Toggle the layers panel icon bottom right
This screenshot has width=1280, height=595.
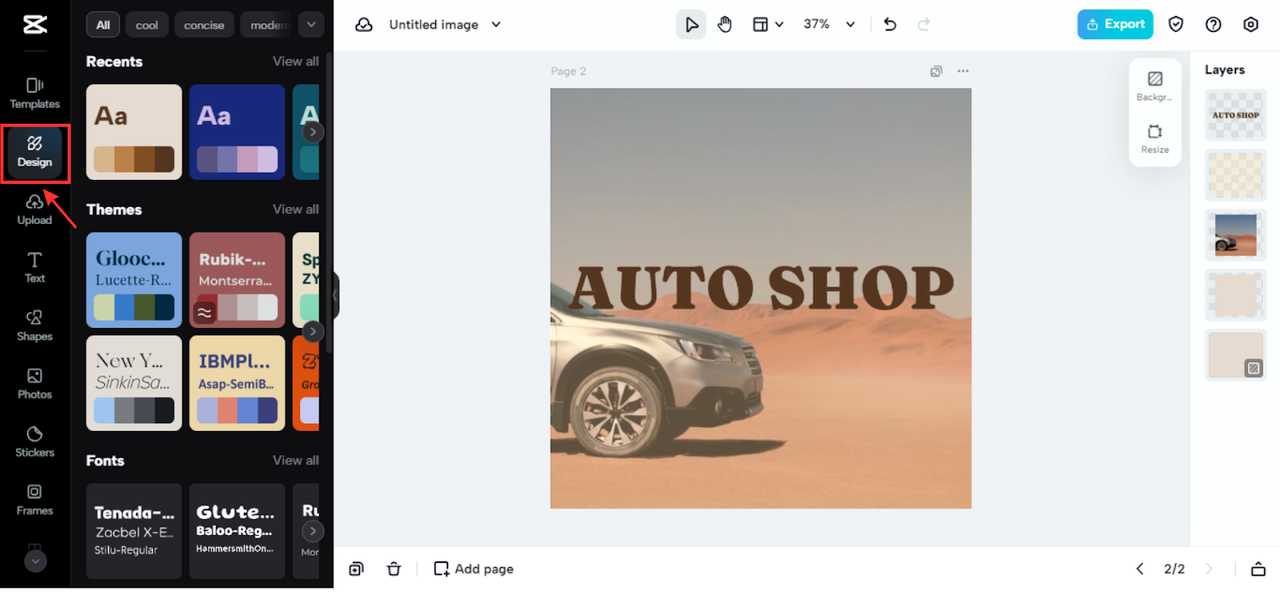1258,569
